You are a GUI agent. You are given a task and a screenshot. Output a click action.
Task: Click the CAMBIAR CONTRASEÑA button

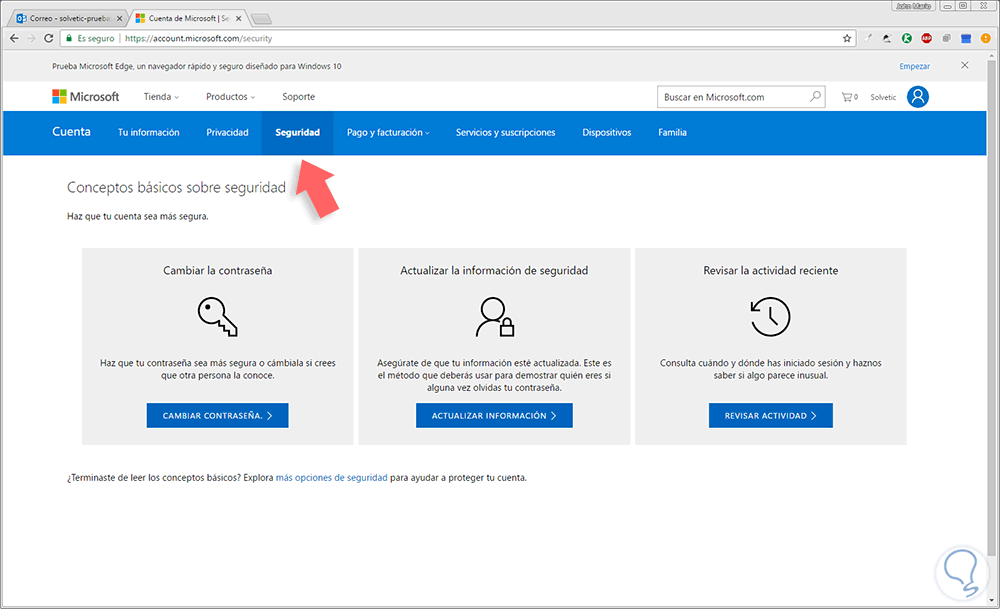click(x=217, y=415)
